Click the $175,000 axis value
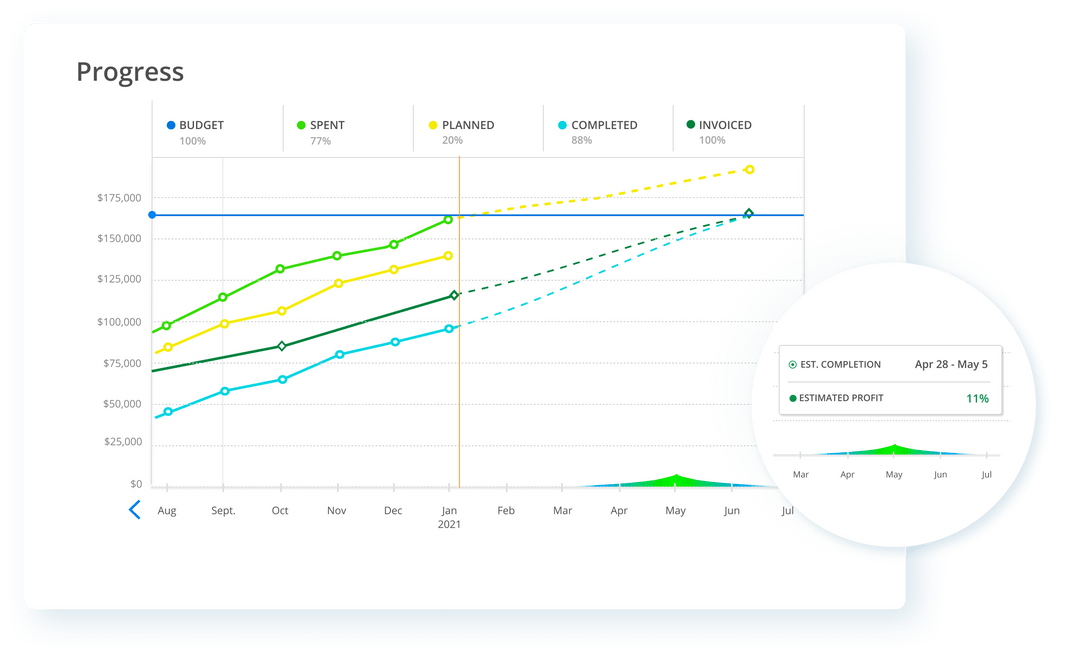 click(119, 198)
